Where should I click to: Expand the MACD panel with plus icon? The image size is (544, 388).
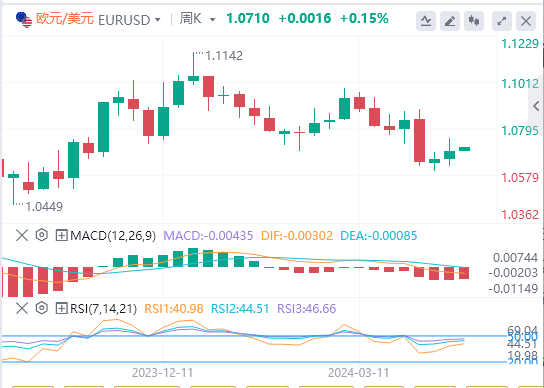pos(61,236)
